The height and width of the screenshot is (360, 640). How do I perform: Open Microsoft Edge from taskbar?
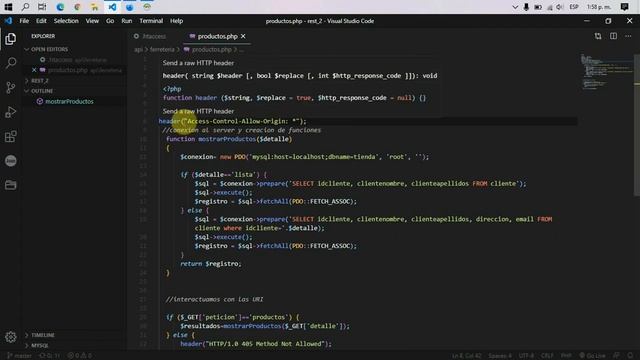click(60, 7)
